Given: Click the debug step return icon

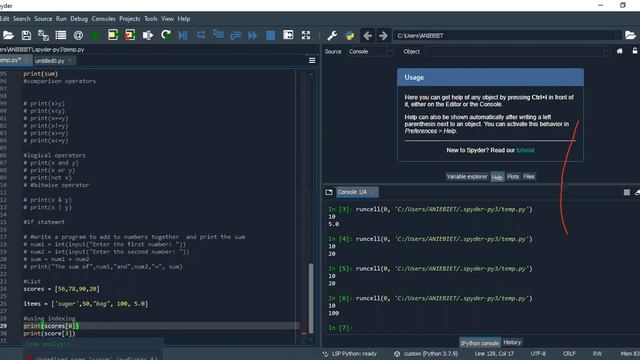Looking at the screenshot, I should coord(236,36).
